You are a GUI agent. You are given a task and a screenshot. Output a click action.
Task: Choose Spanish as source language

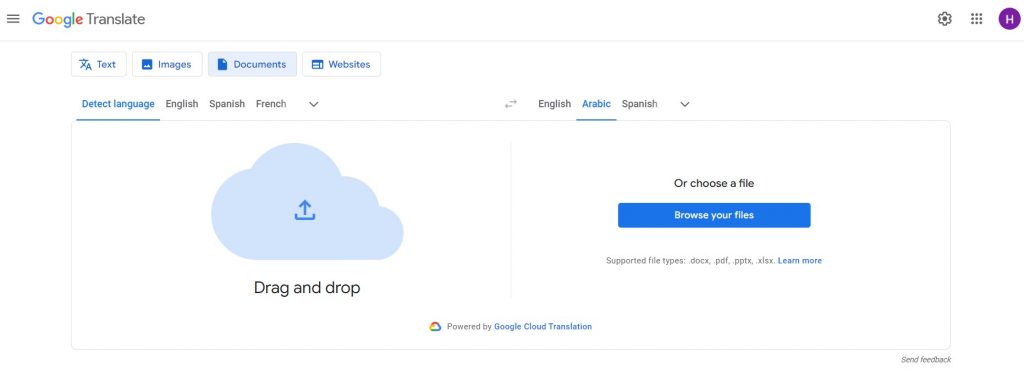[227, 104]
